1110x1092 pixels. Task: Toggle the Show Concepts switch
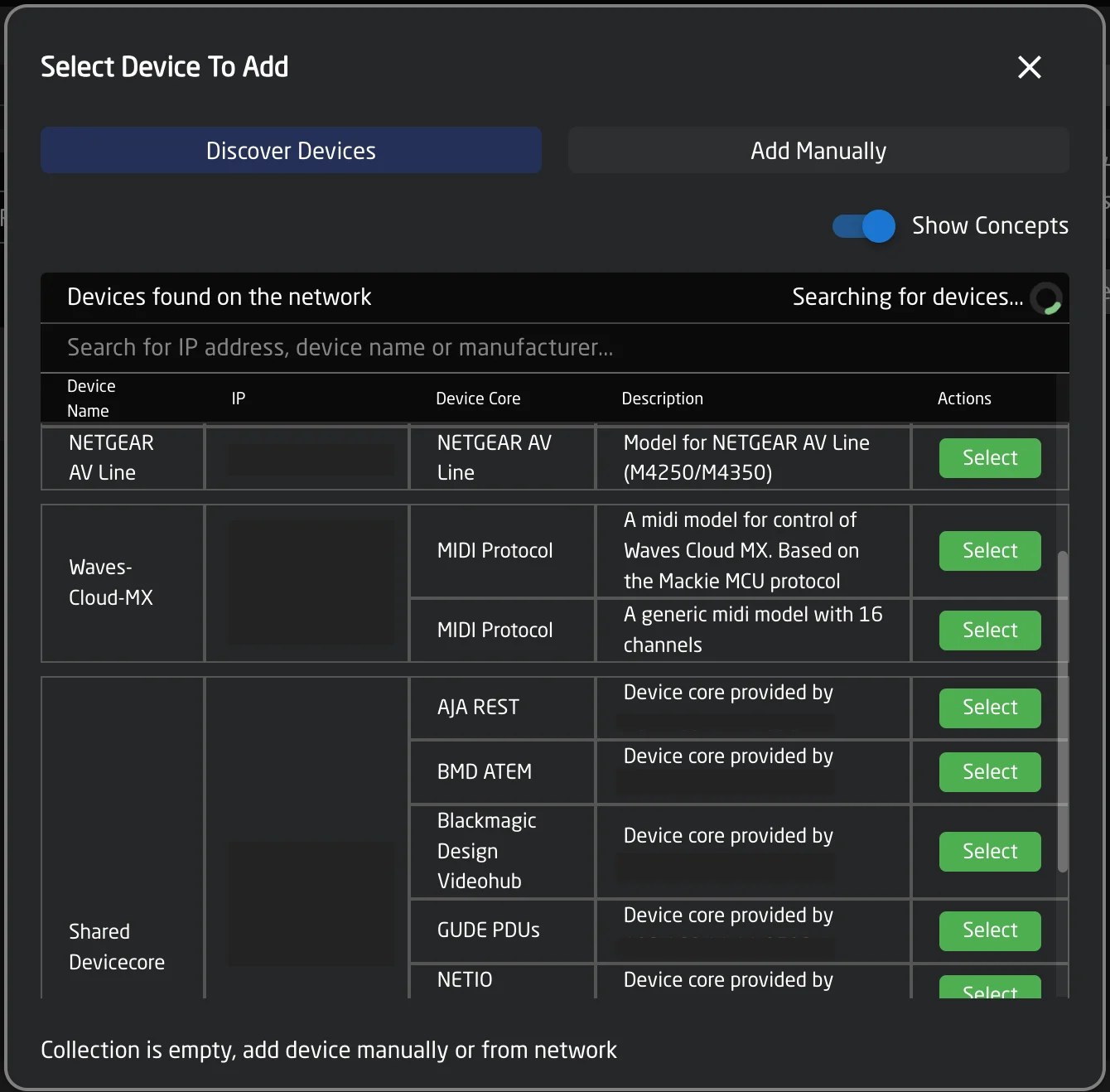(x=864, y=226)
